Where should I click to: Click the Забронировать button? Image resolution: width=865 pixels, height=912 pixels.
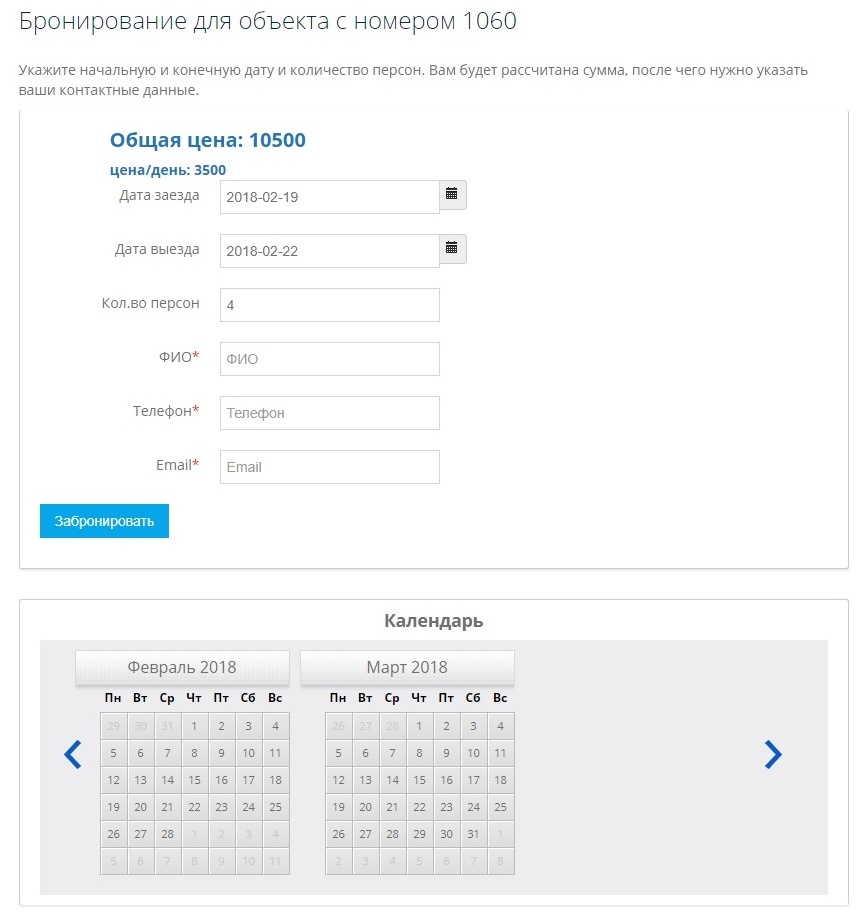click(104, 521)
